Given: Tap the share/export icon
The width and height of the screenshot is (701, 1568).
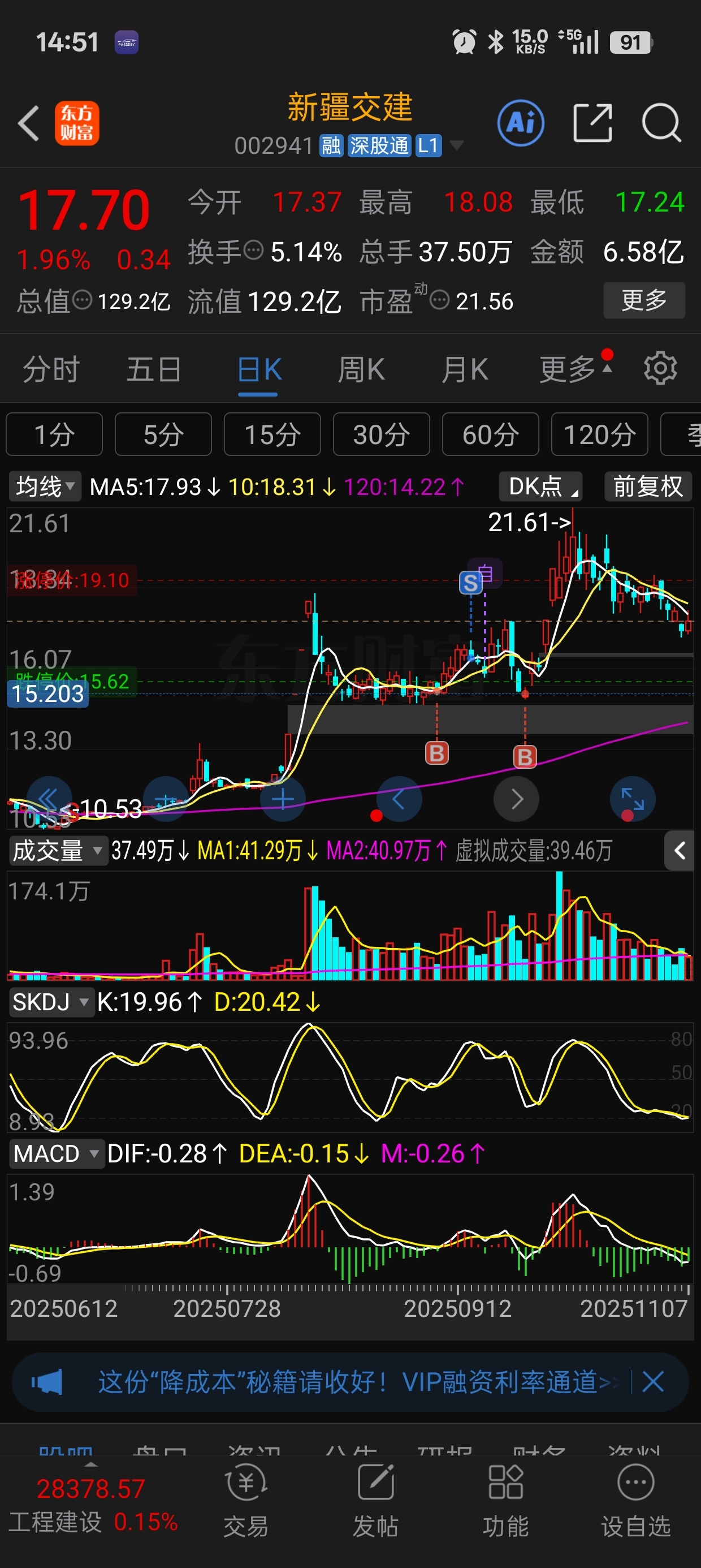Looking at the screenshot, I should [592, 123].
